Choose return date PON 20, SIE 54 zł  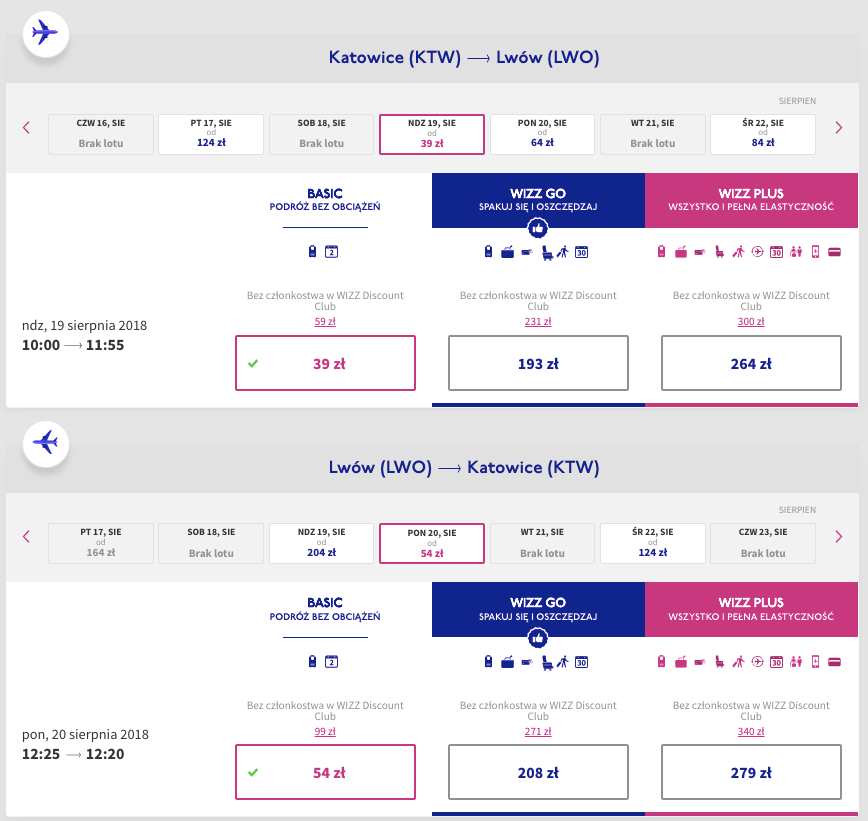click(432, 543)
